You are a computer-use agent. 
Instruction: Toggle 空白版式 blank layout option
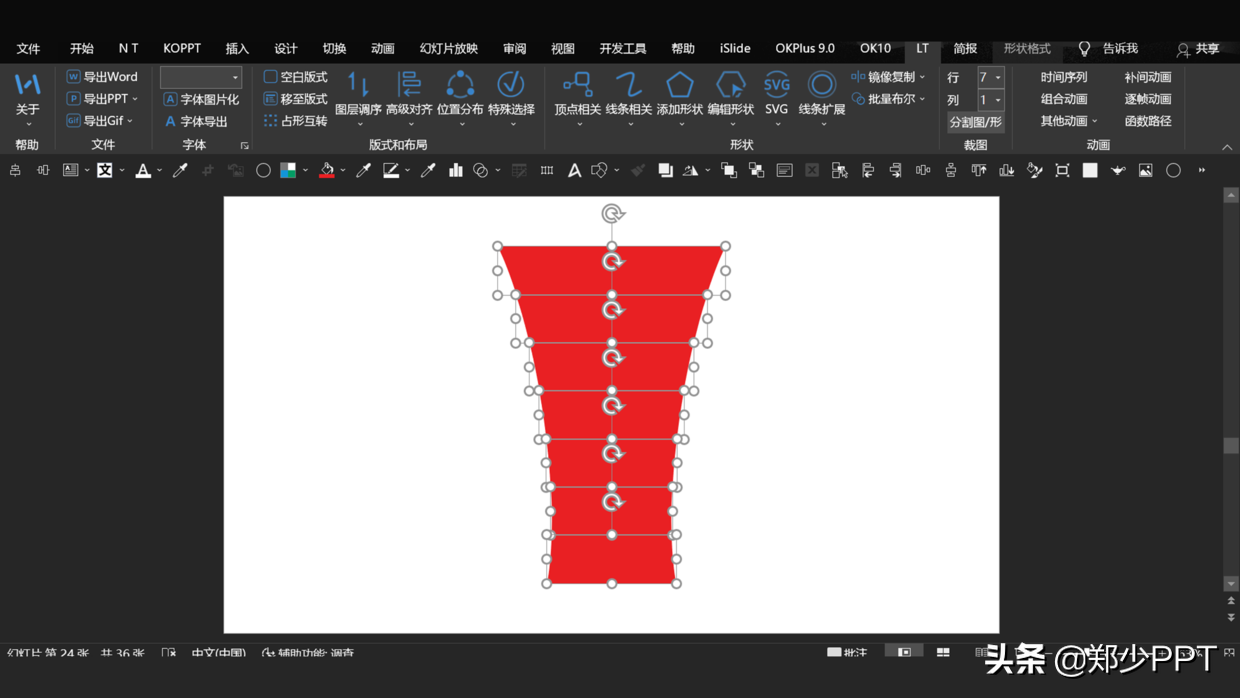coord(296,77)
